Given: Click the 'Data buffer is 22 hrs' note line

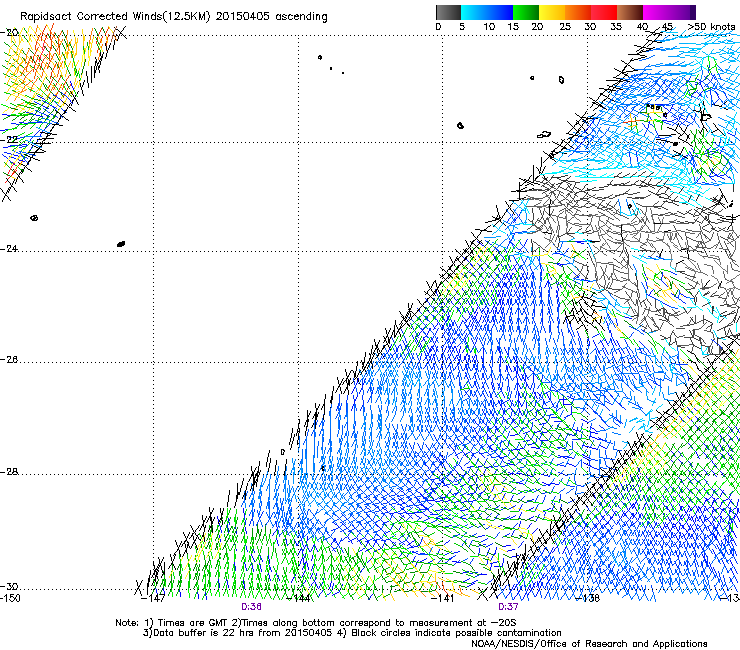Looking at the screenshot, I should click(352, 633).
